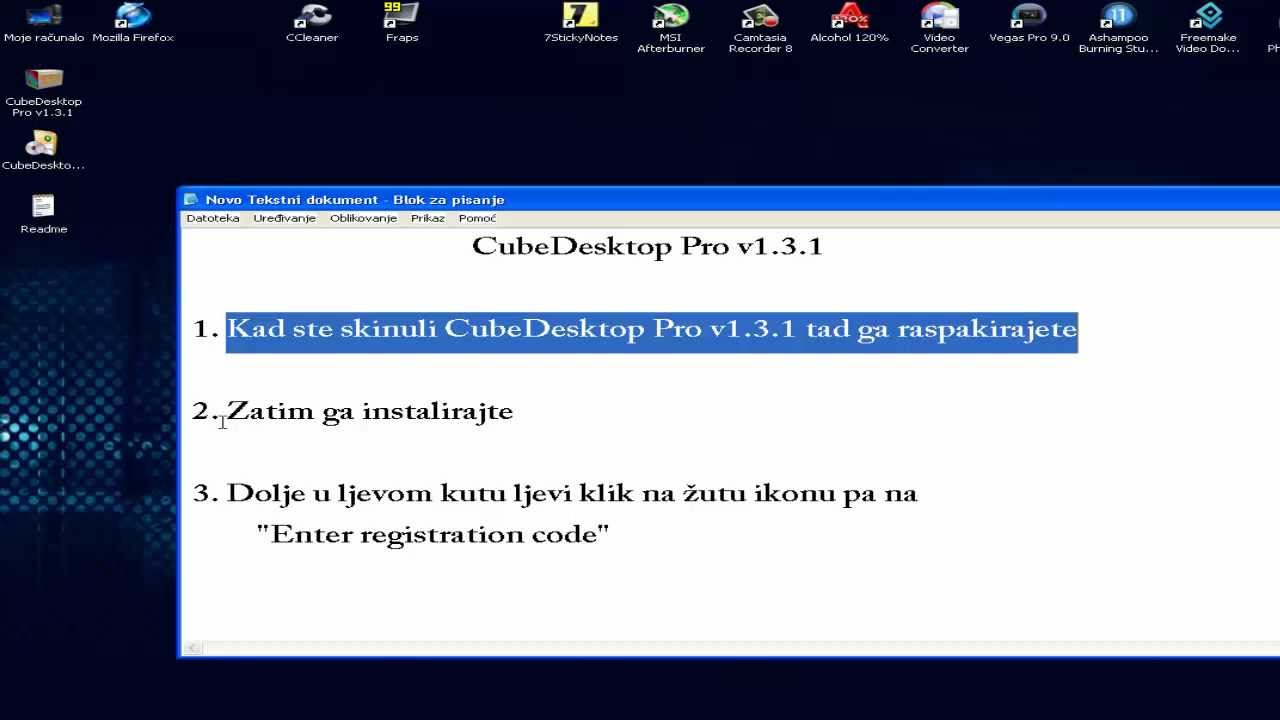Click Notepad title bar text
The width and height of the screenshot is (1280, 720).
point(355,200)
